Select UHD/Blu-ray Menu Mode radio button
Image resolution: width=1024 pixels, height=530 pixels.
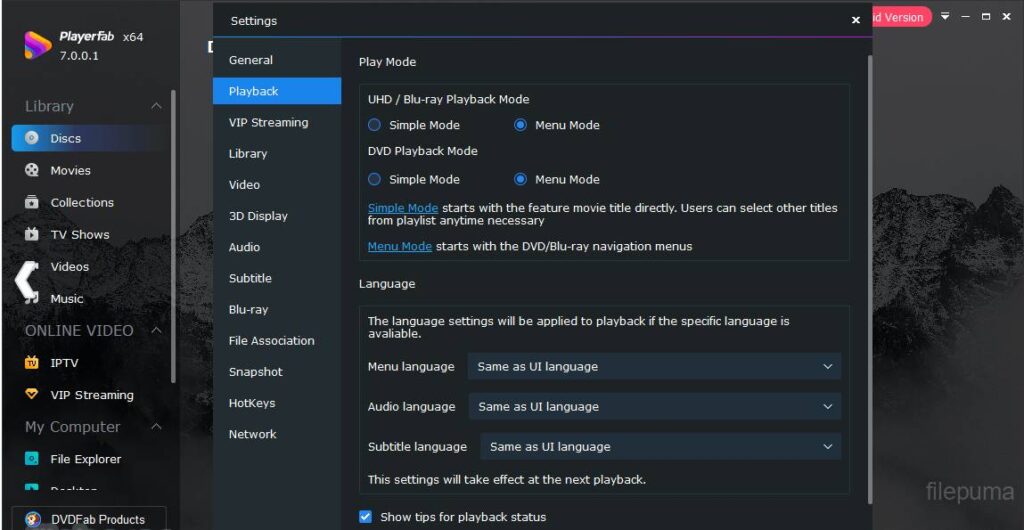pyautogui.click(x=520, y=125)
